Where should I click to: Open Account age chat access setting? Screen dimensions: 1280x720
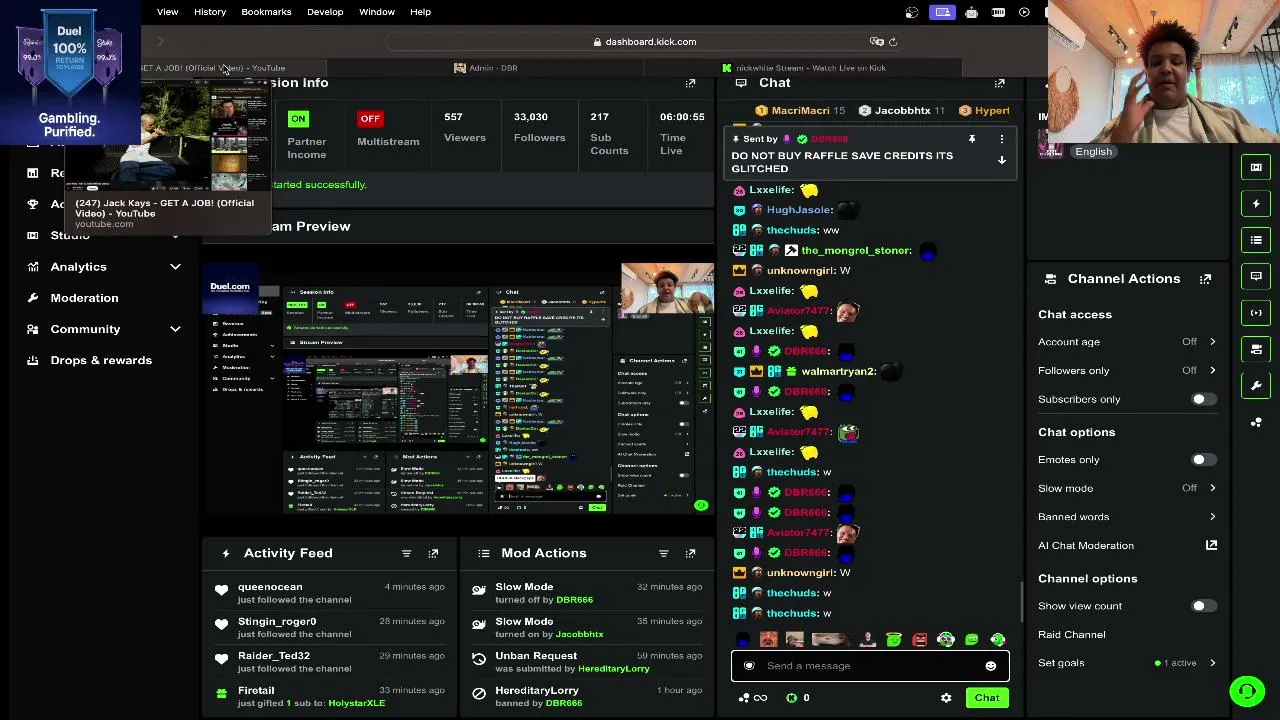[x=1127, y=342]
